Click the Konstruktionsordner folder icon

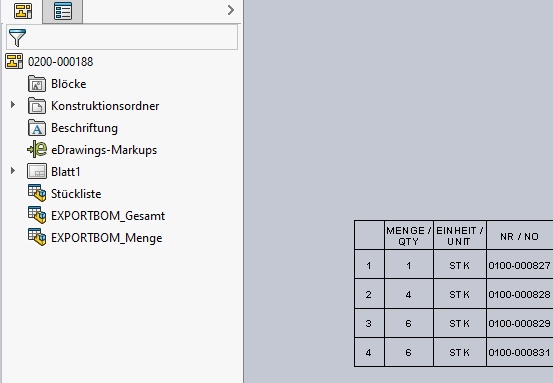(37, 106)
